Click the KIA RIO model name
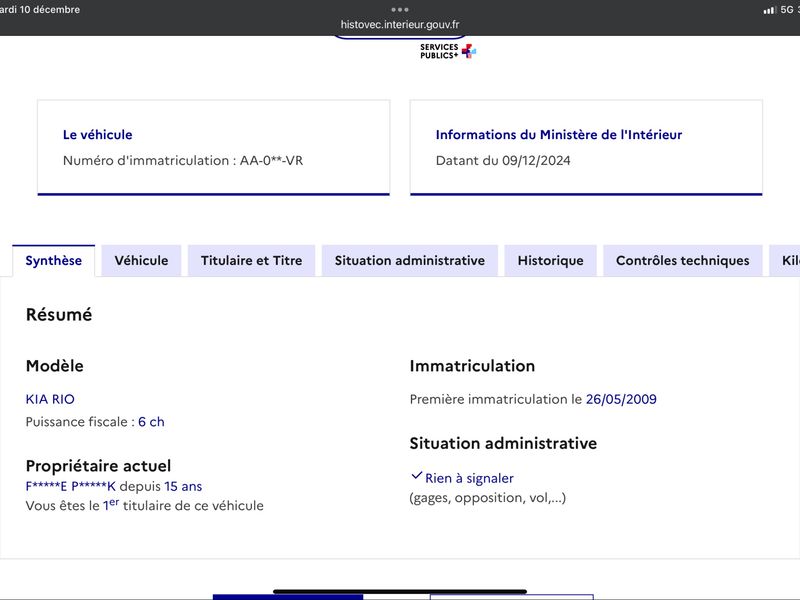Image resolution: width=800 pixels, height=600 pixels. tap(50, 399)
